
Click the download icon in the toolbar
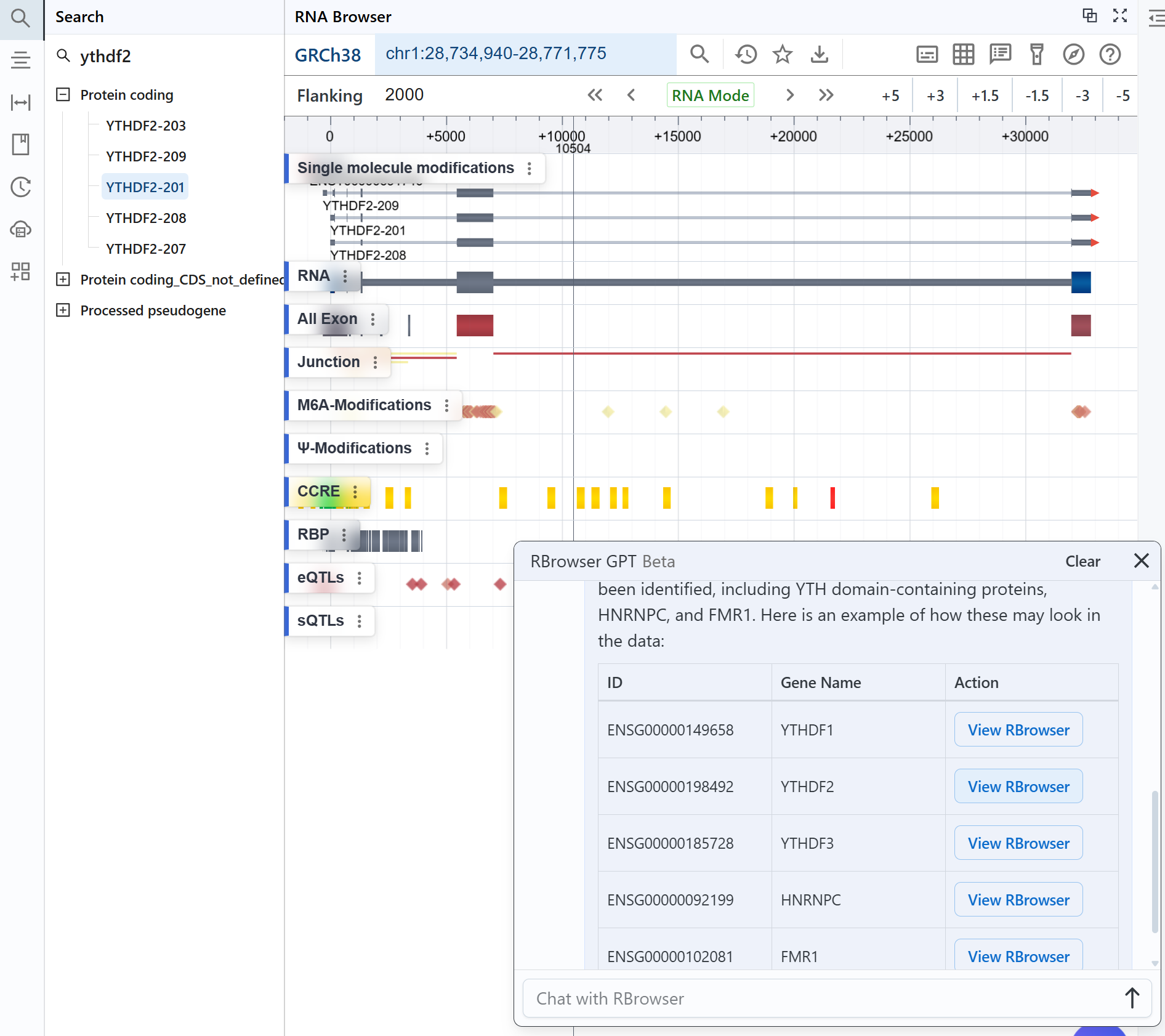819,54
